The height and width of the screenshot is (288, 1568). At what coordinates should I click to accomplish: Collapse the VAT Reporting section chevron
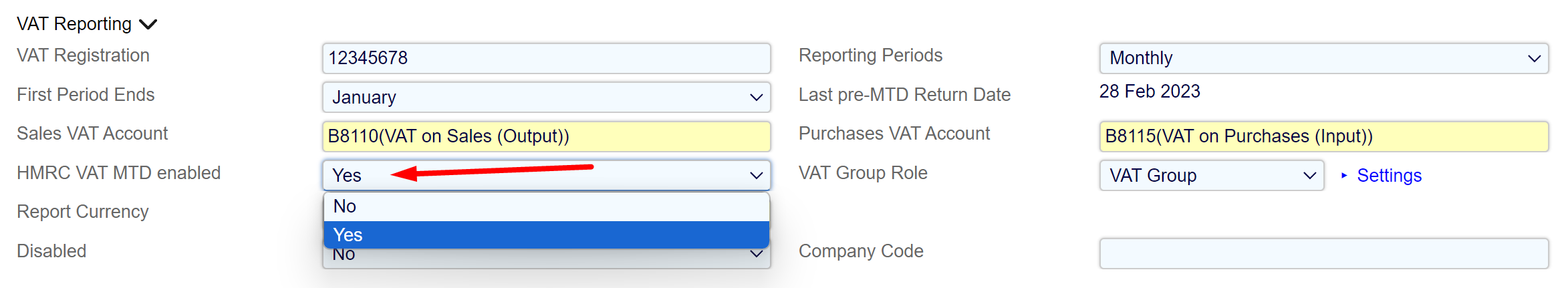[x=148, y=25]
